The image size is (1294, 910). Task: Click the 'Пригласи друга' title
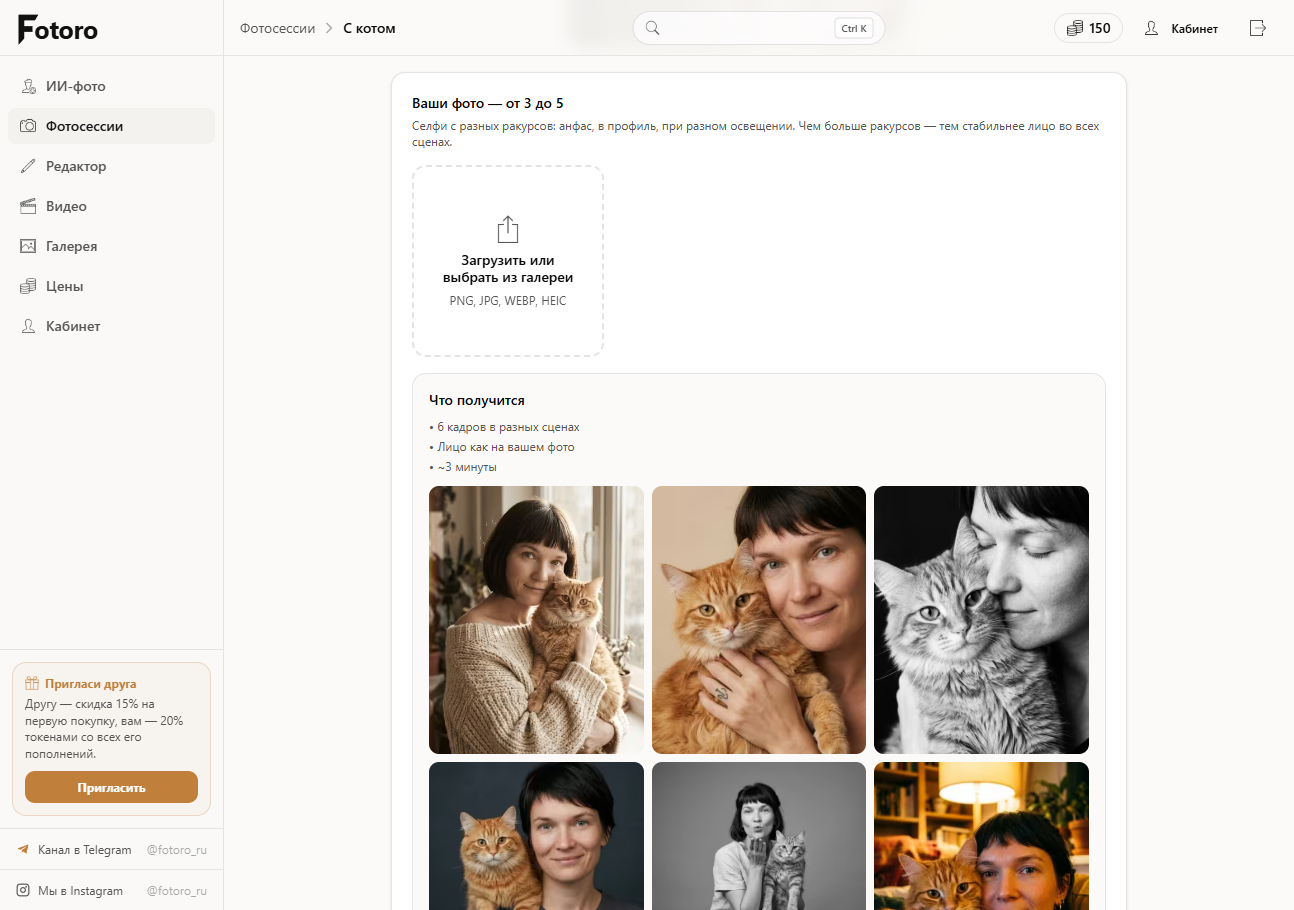pos(91,684)
